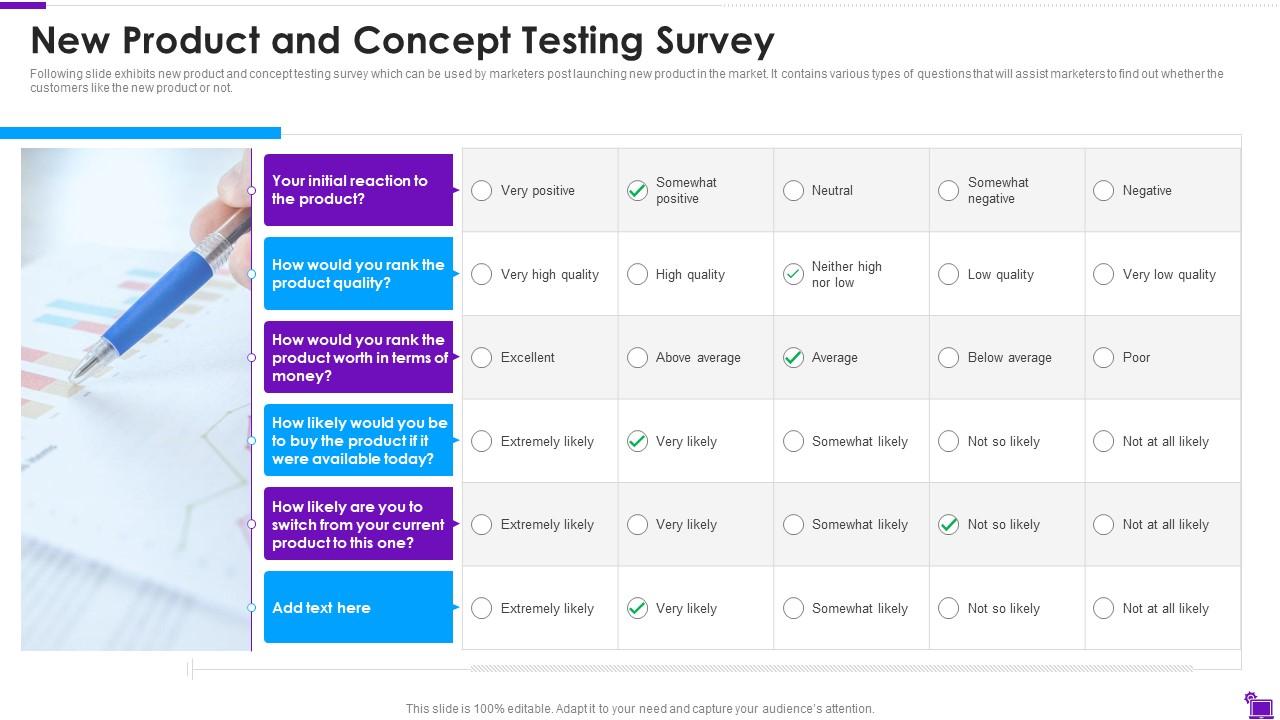Click the striped horizontal bar below the table

click(831, 668)
